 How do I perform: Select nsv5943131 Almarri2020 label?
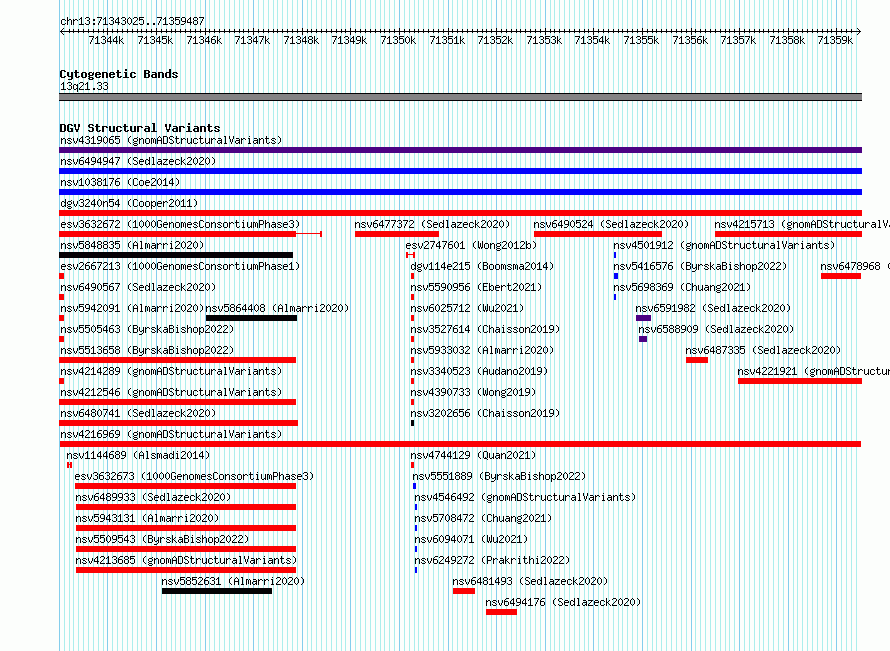tap(147, 518)
